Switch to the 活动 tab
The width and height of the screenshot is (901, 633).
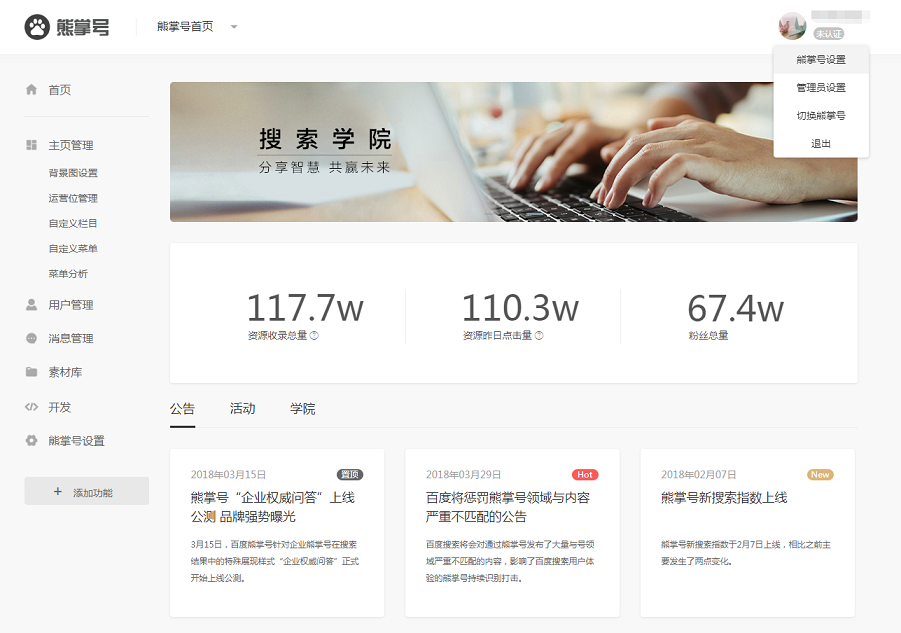pyautogui.click(x=242, y=408)
